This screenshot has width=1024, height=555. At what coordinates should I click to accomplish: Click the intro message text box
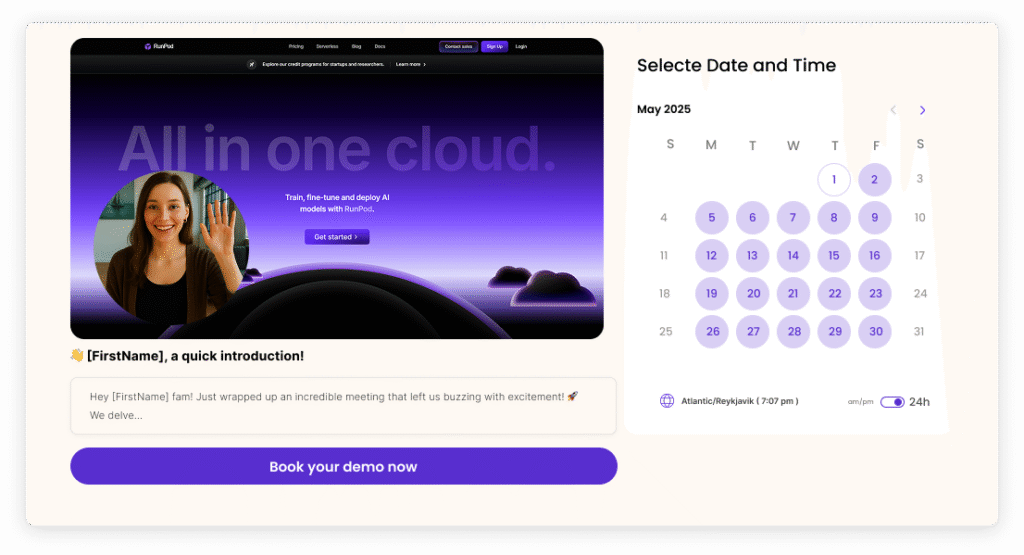coord(344,405)
